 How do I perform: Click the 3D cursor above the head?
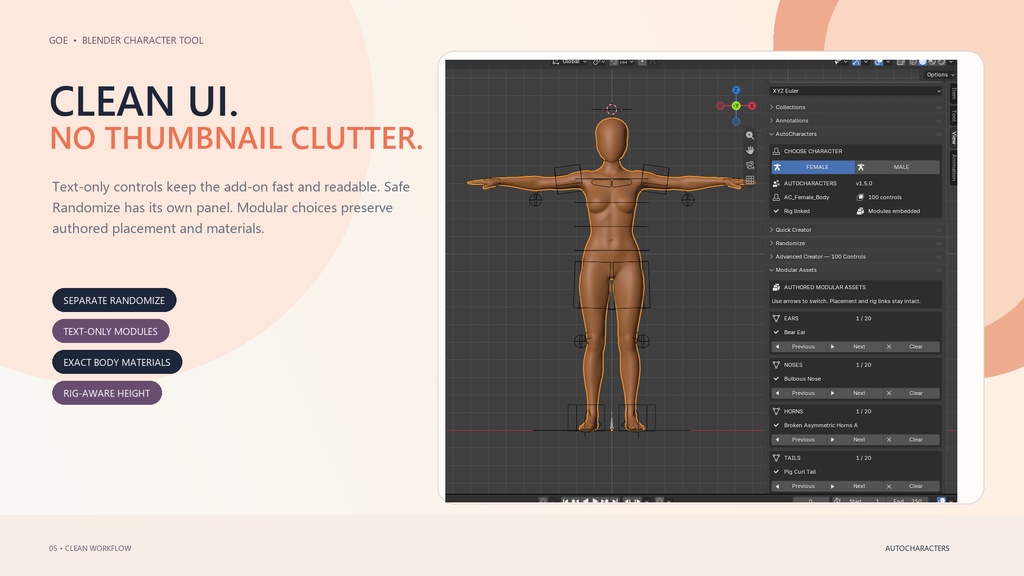tap(611, 109)
